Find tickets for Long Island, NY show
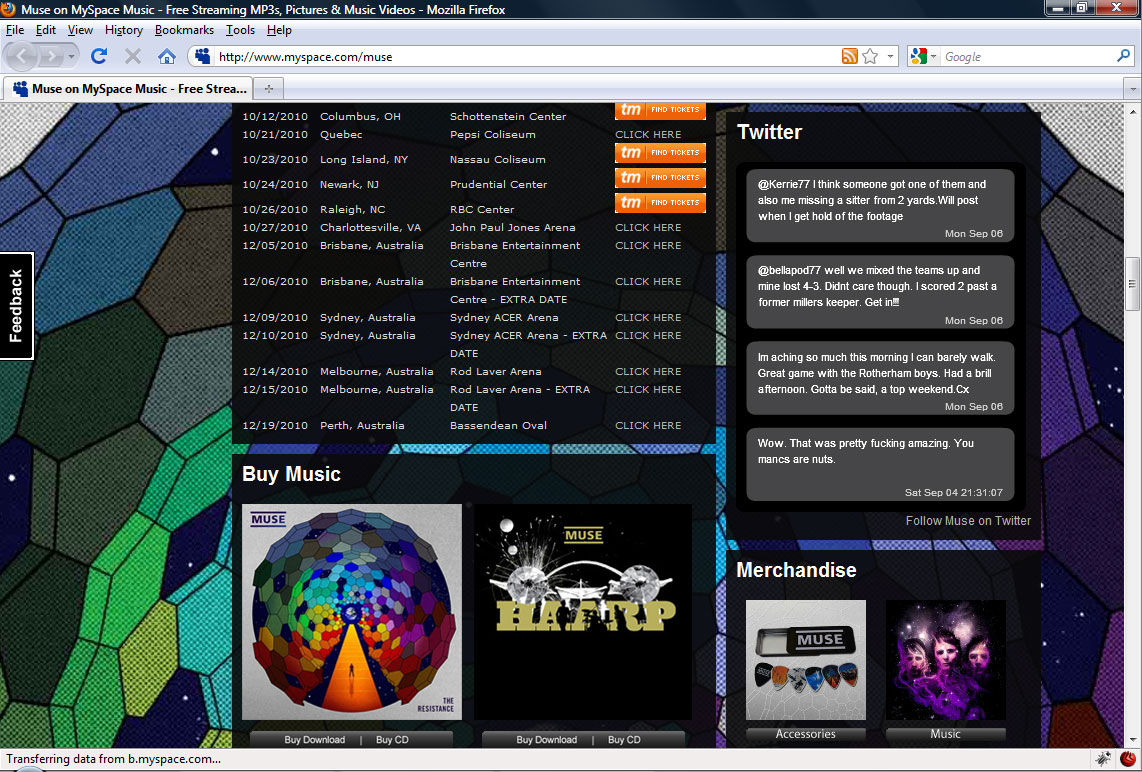This screenshot has width=1142, height=772. pyautogui.click(x=661, y=152)
